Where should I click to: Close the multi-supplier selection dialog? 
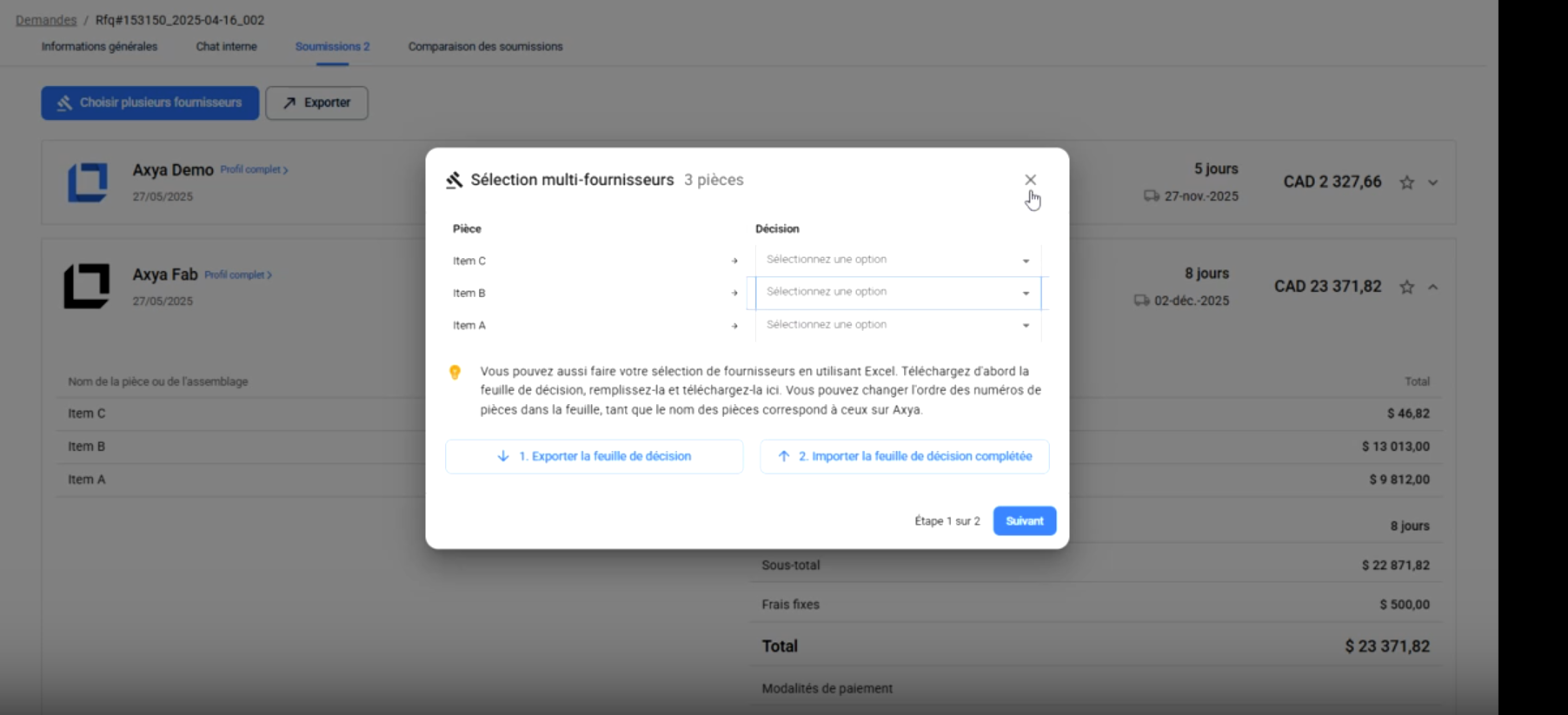(x=1030, y=180)
